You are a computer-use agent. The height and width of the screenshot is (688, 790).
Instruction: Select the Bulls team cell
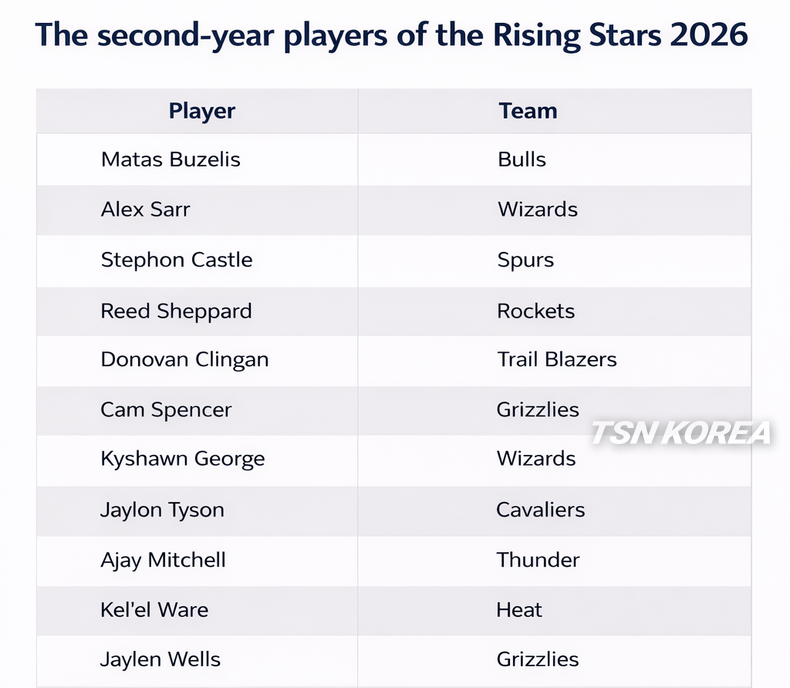point(522,159)
